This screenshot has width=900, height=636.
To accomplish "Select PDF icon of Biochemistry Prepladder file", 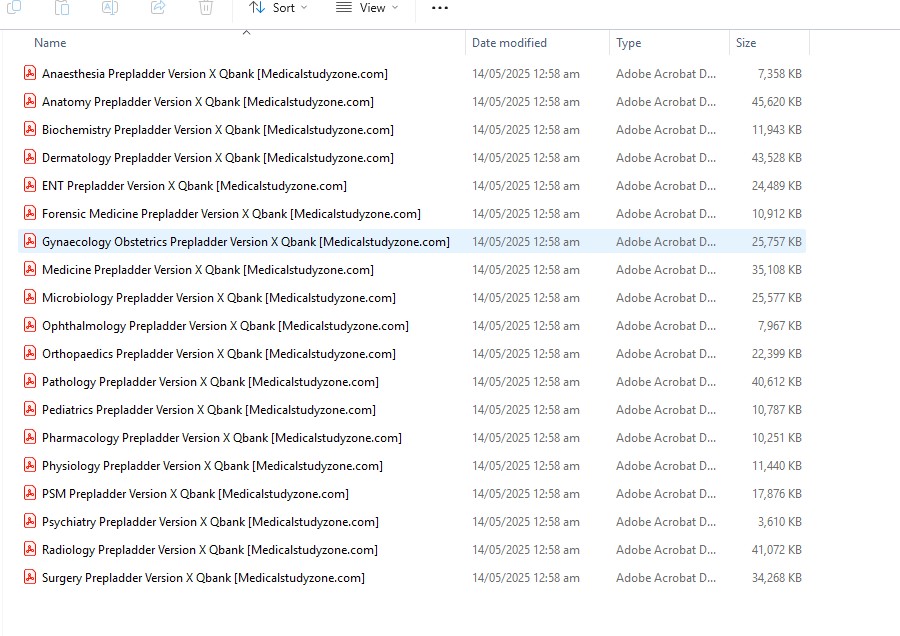I will coord(30,129).
